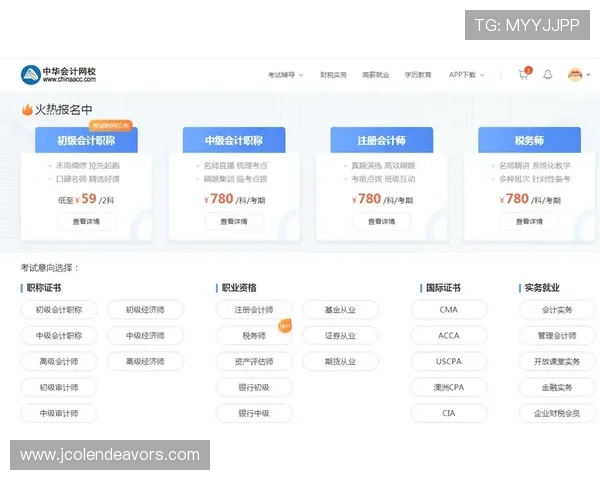The height and width of the screenshot is (480, 600).
Task: Expand the APP下载 dropdown menu
Action: [x=467, y=75]
